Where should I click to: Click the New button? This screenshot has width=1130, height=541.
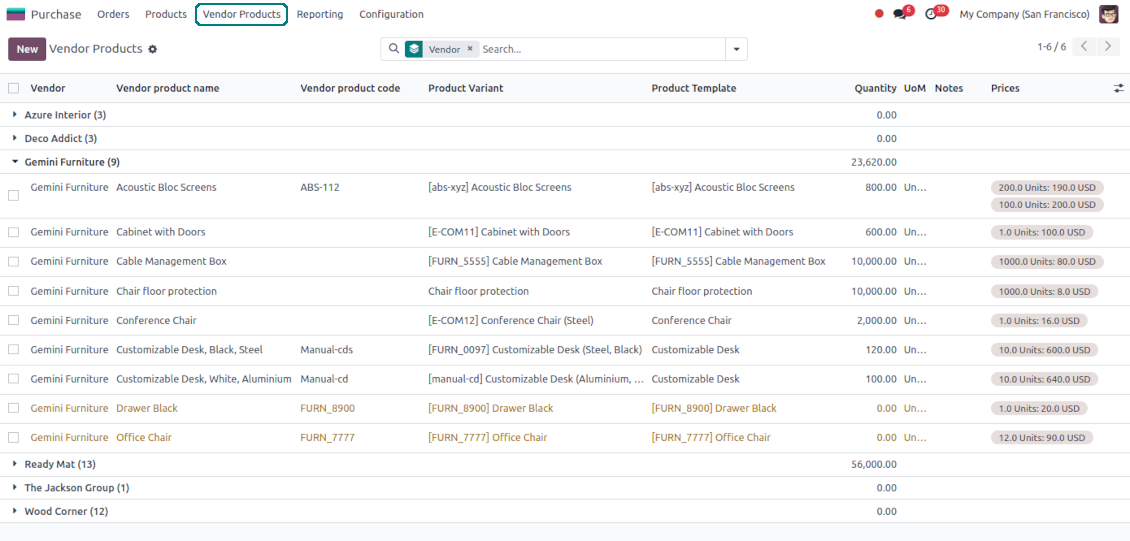(27, 49)
